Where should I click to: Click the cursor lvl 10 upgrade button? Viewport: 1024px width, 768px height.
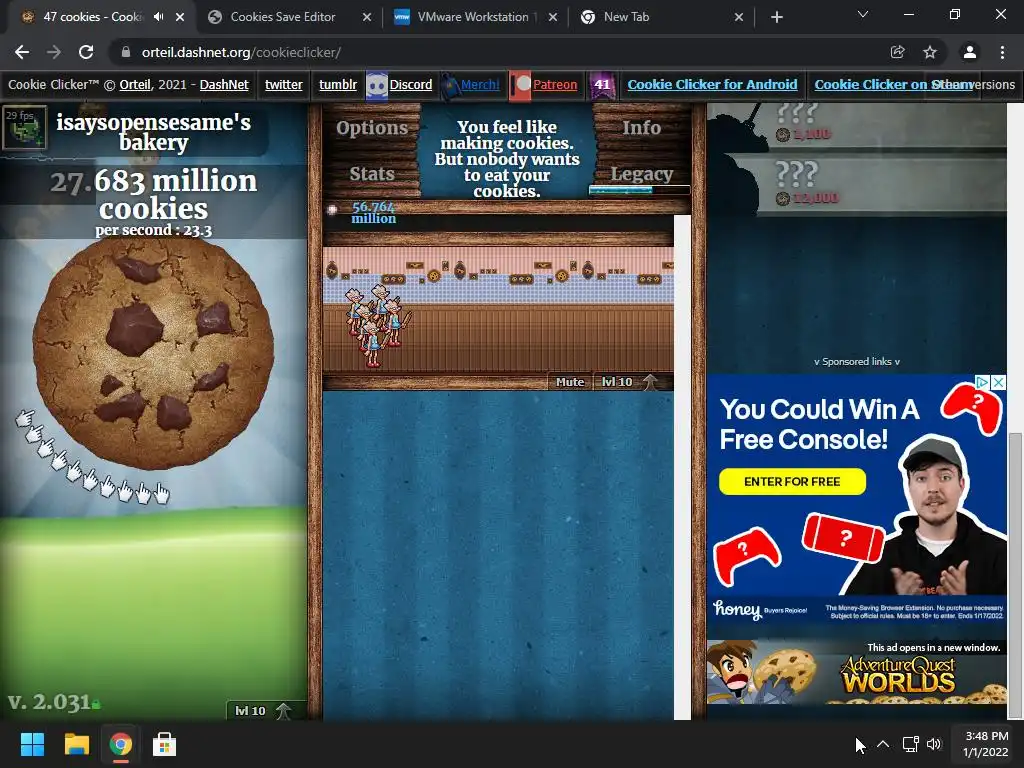pos(263,711)
